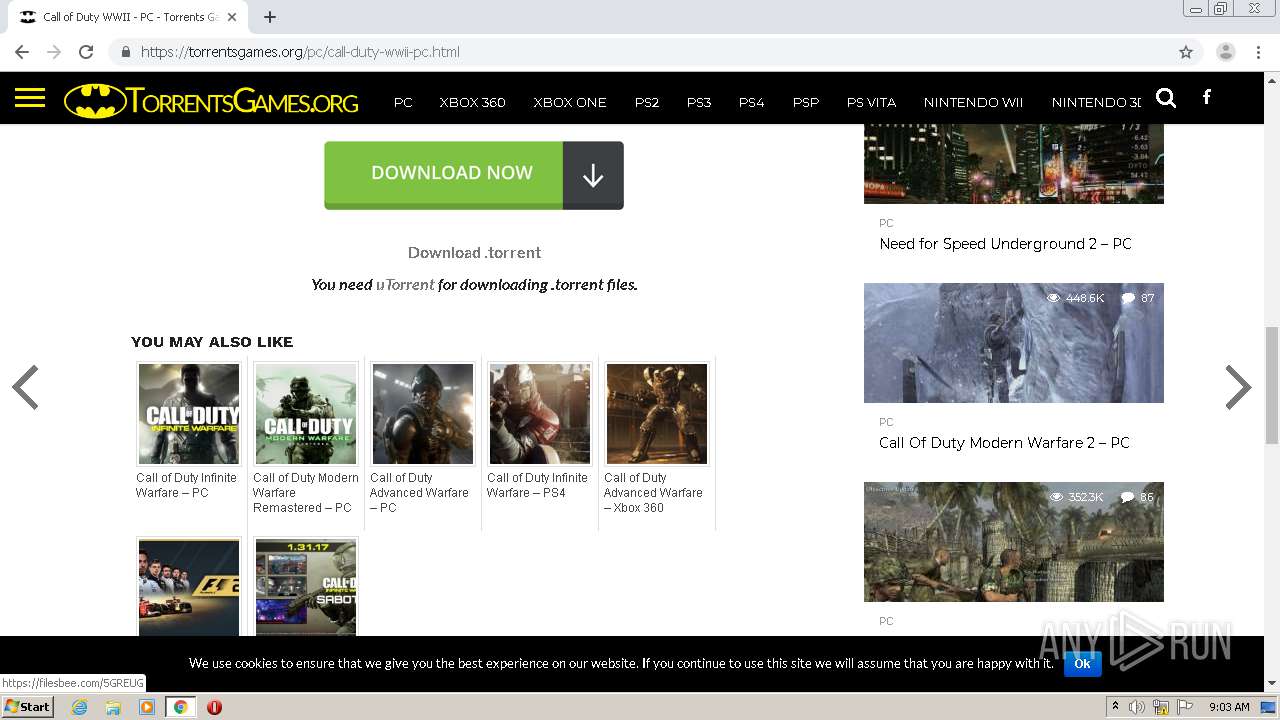View site security lock info

click(126, 52)
